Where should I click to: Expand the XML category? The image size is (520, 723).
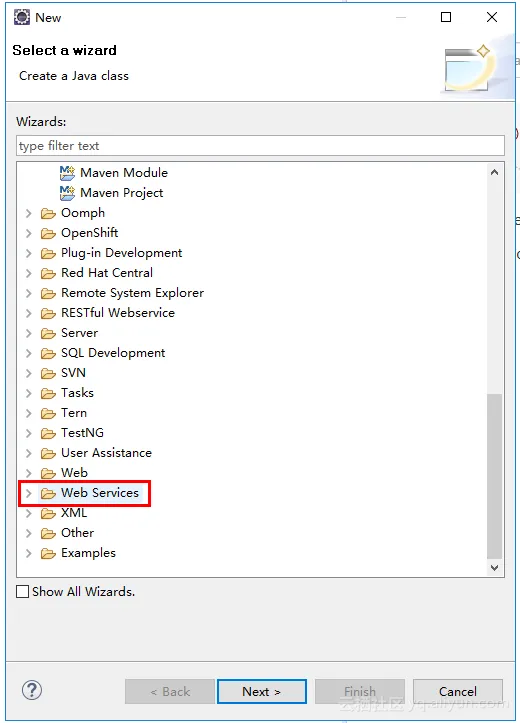pyautogui.click(x=29, y=513)
